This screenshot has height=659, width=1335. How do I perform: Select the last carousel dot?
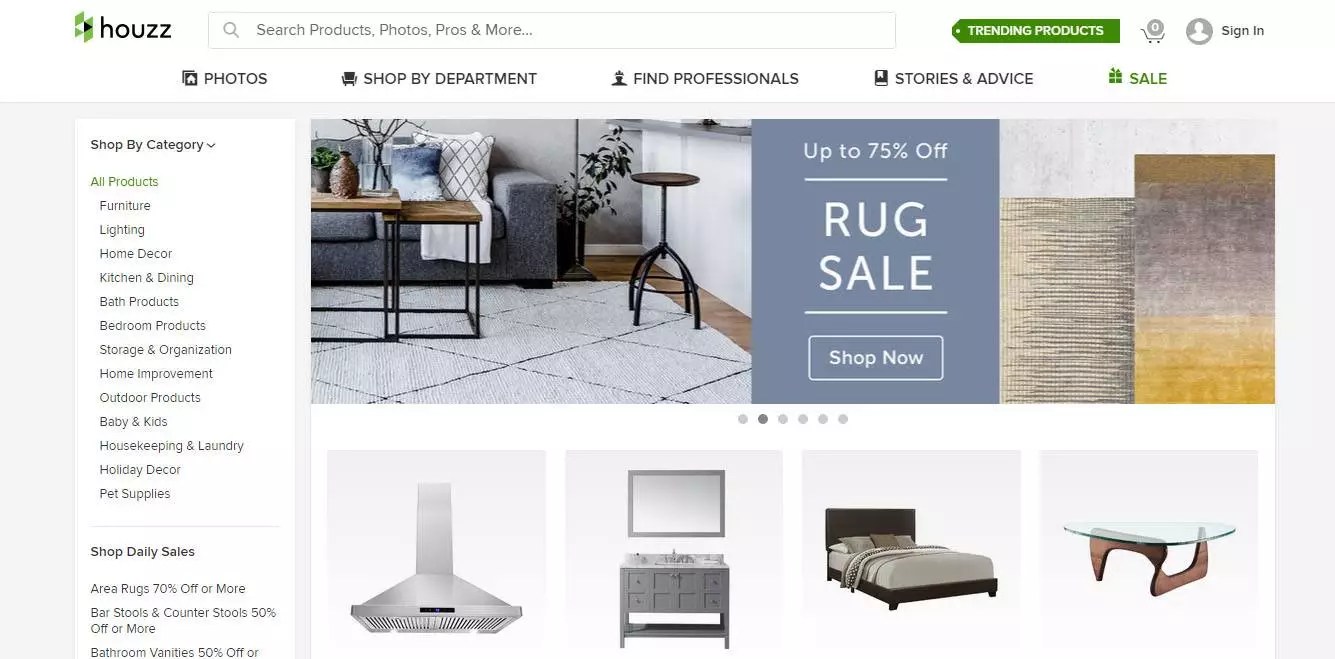point(843,419)
